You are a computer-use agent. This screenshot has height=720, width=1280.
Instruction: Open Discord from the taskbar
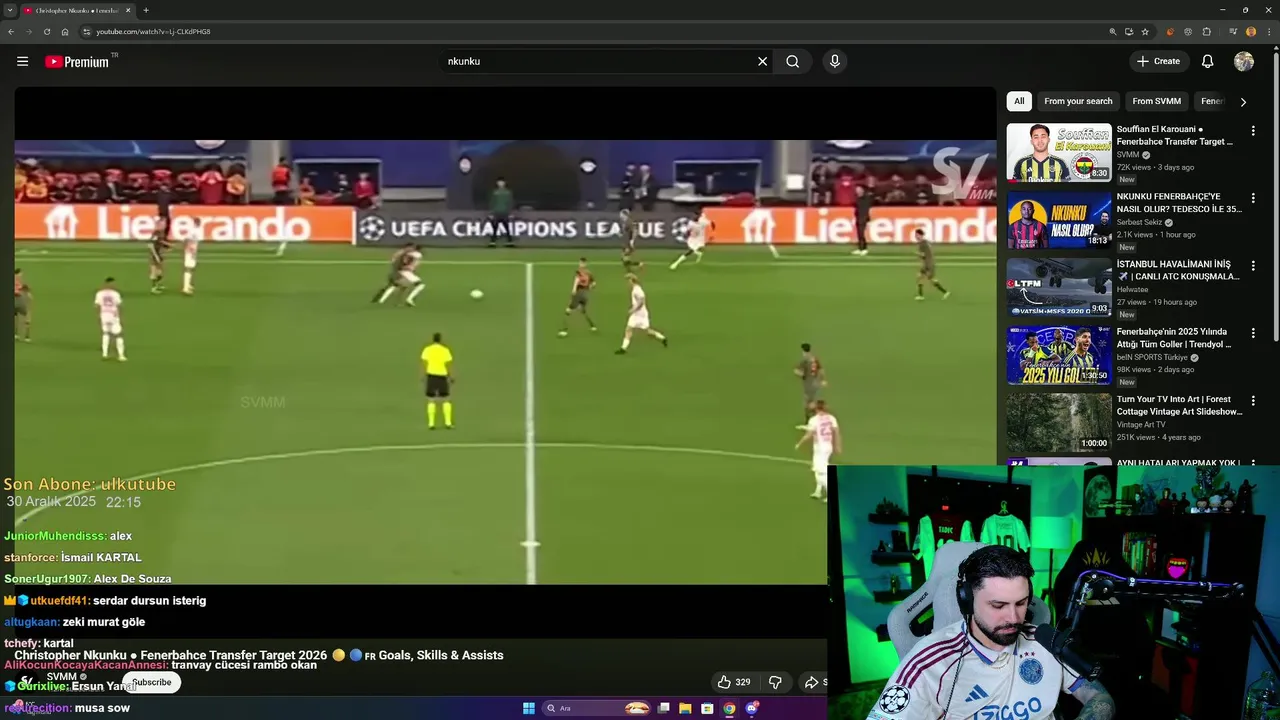pos(752,708)
